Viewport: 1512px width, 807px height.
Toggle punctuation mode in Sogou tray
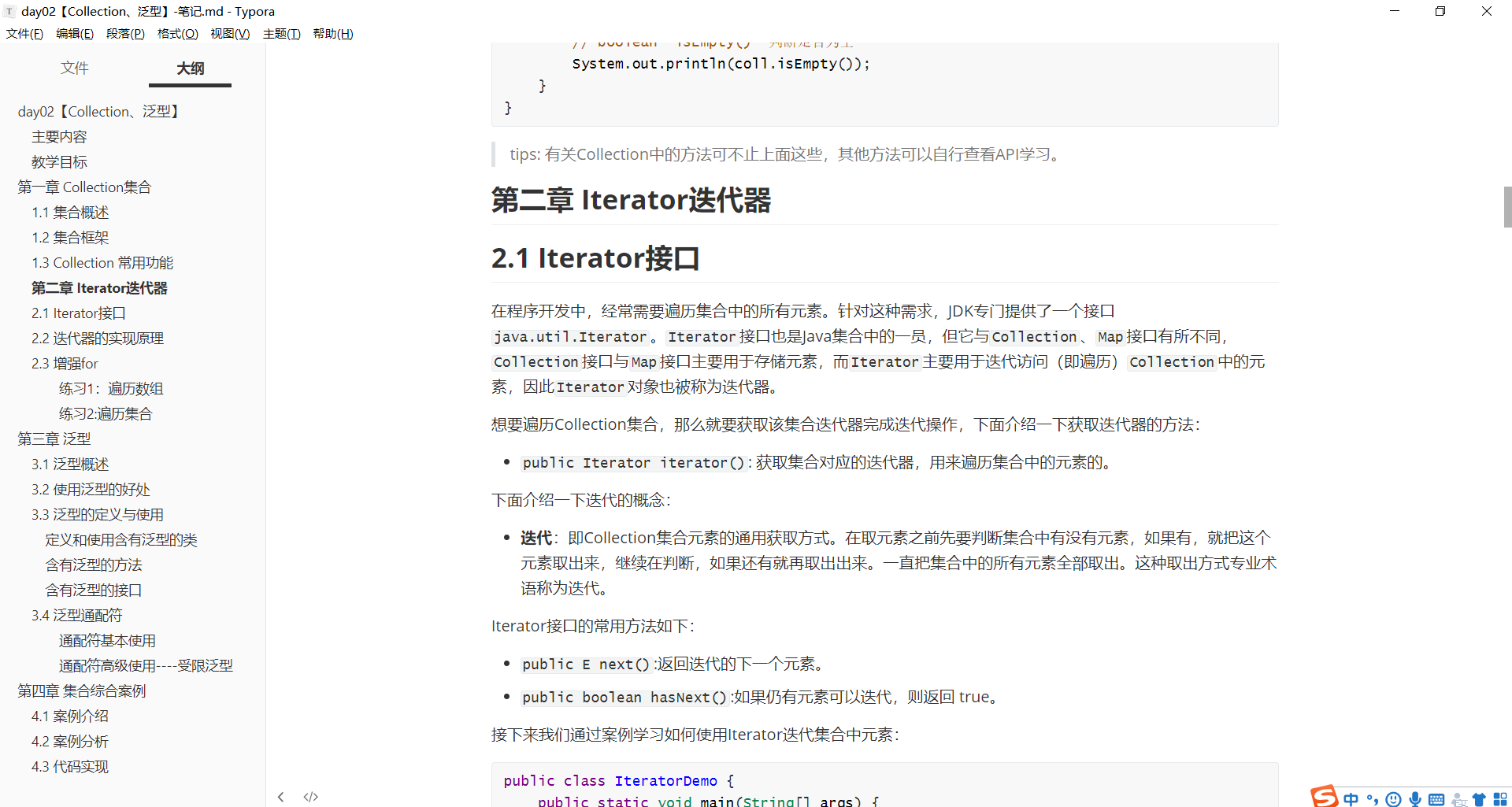pos(1373,798)
